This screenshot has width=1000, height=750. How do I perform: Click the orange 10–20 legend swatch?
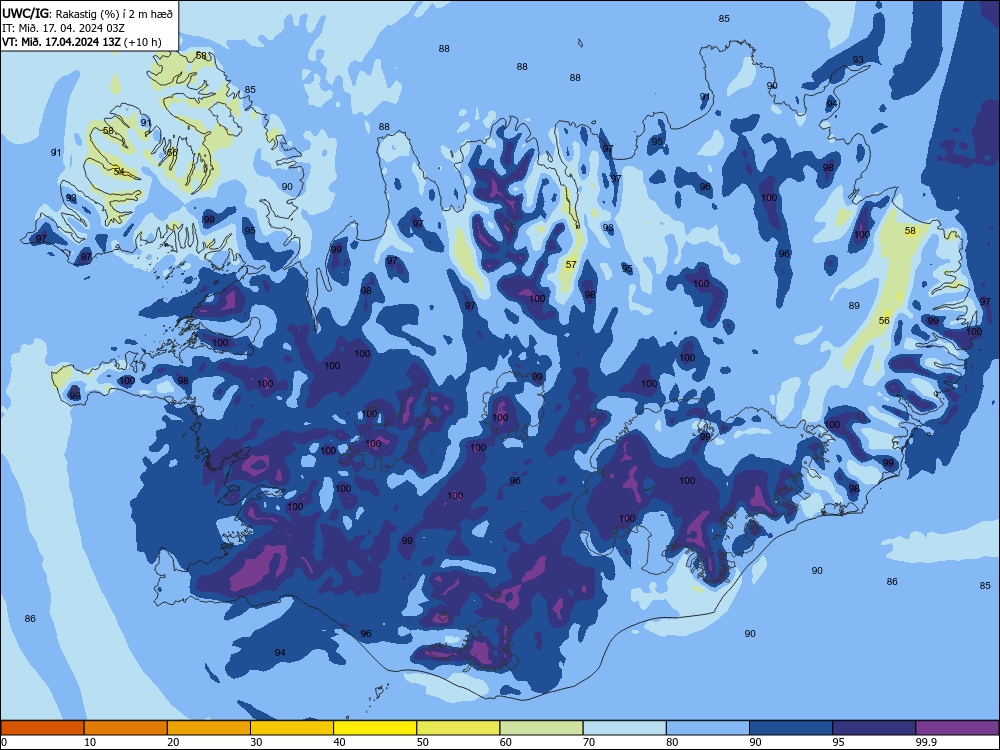[126, 728]
